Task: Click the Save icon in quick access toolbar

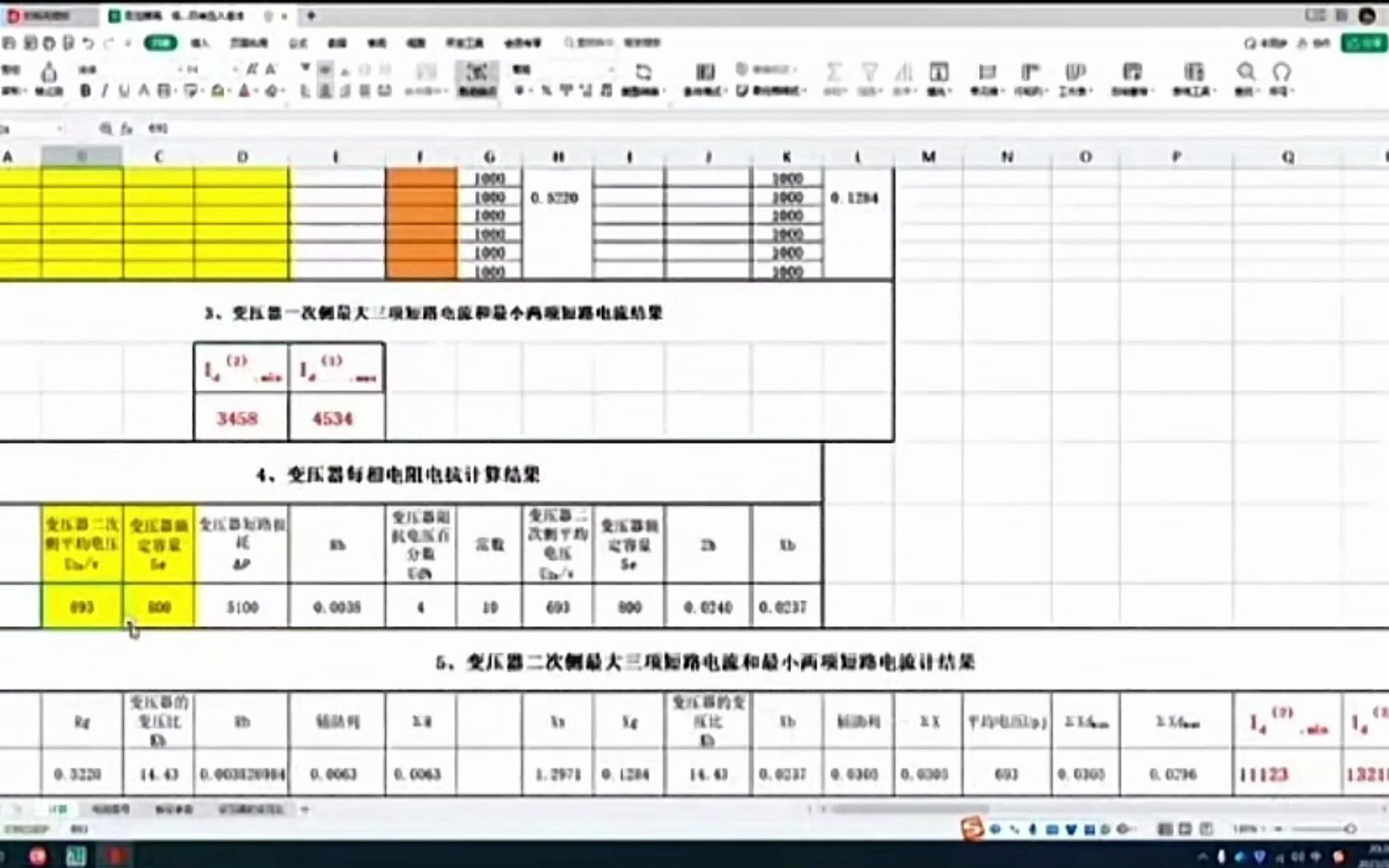Action: [10, 43]
